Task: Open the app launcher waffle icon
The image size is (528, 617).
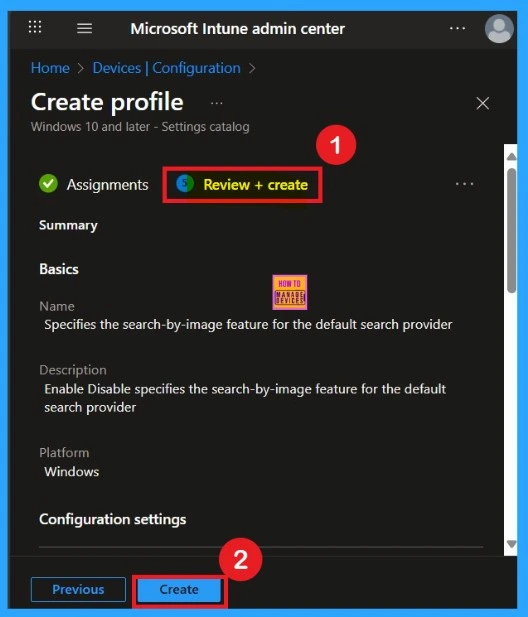Action: pyautogui.click(x=35, y=28)
